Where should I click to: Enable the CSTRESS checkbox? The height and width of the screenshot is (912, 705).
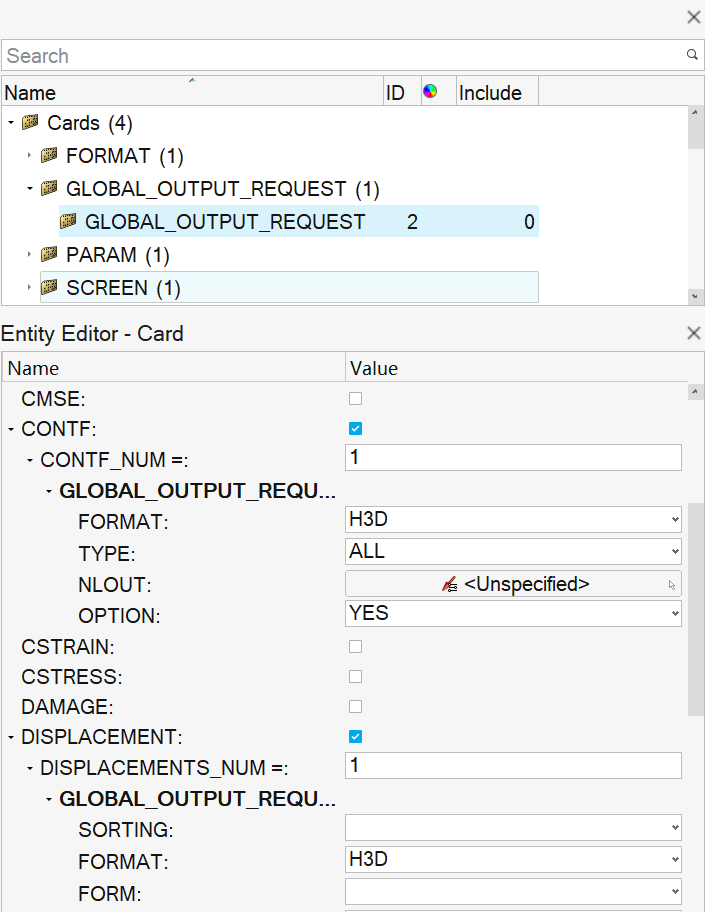click(355, 677)
